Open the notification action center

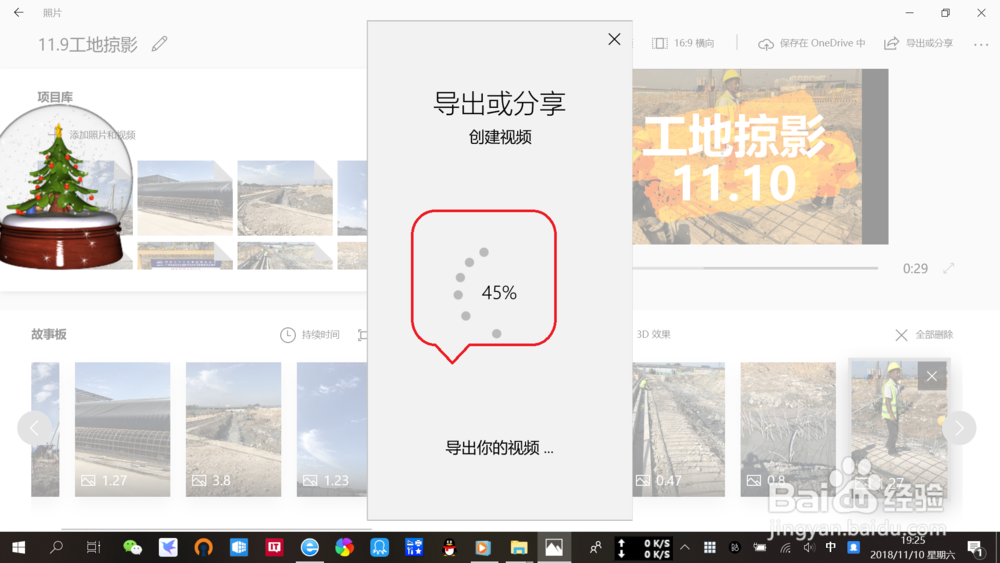974,547
